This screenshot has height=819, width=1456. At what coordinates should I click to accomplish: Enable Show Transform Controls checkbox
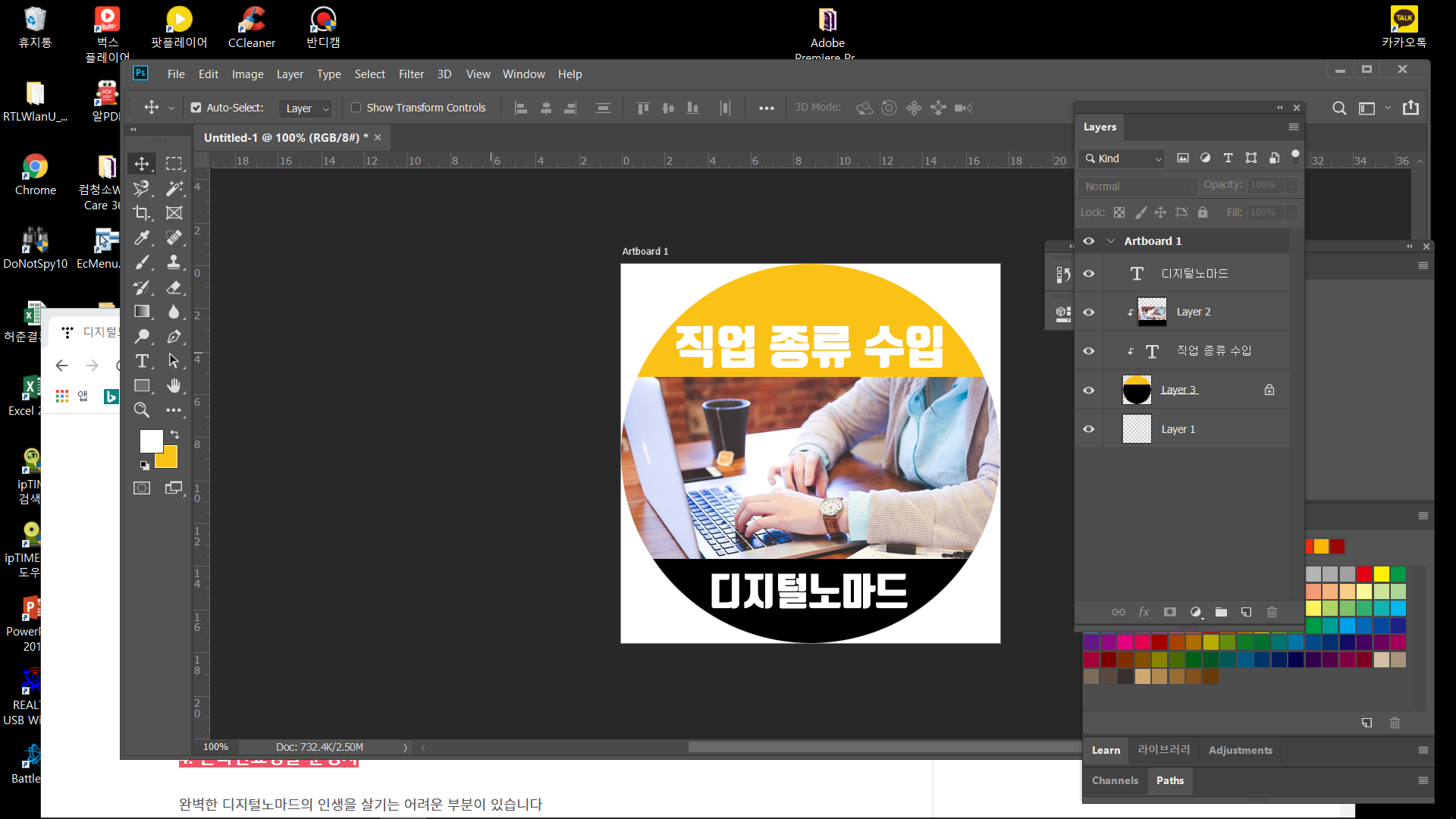(356, 108)
